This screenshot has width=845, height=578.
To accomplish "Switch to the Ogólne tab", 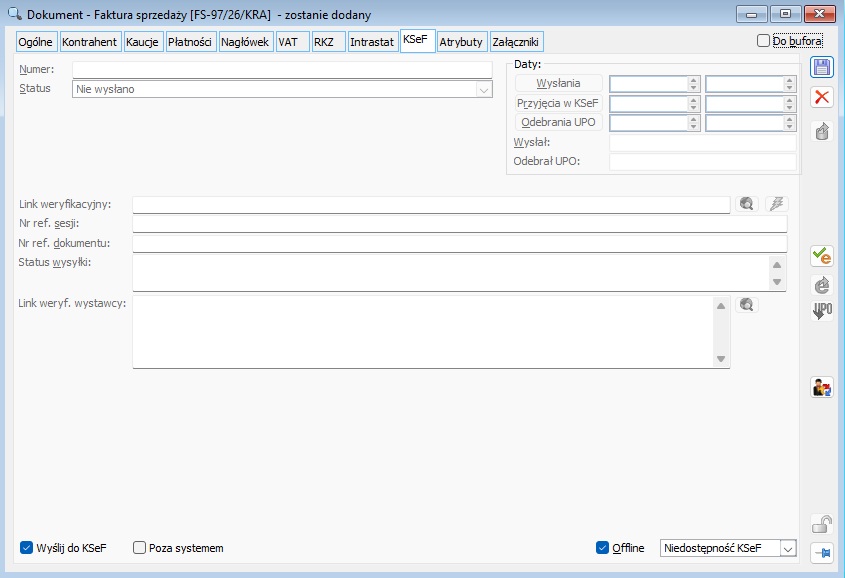I will coord(36,42).
